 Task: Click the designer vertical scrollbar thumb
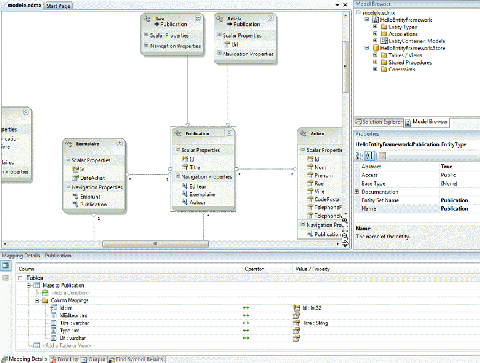[345, 67]
